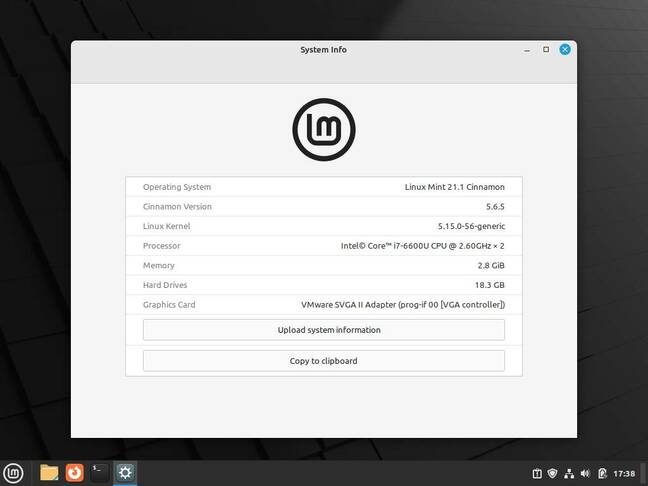Open the power battery tray icon

[602, 473]
